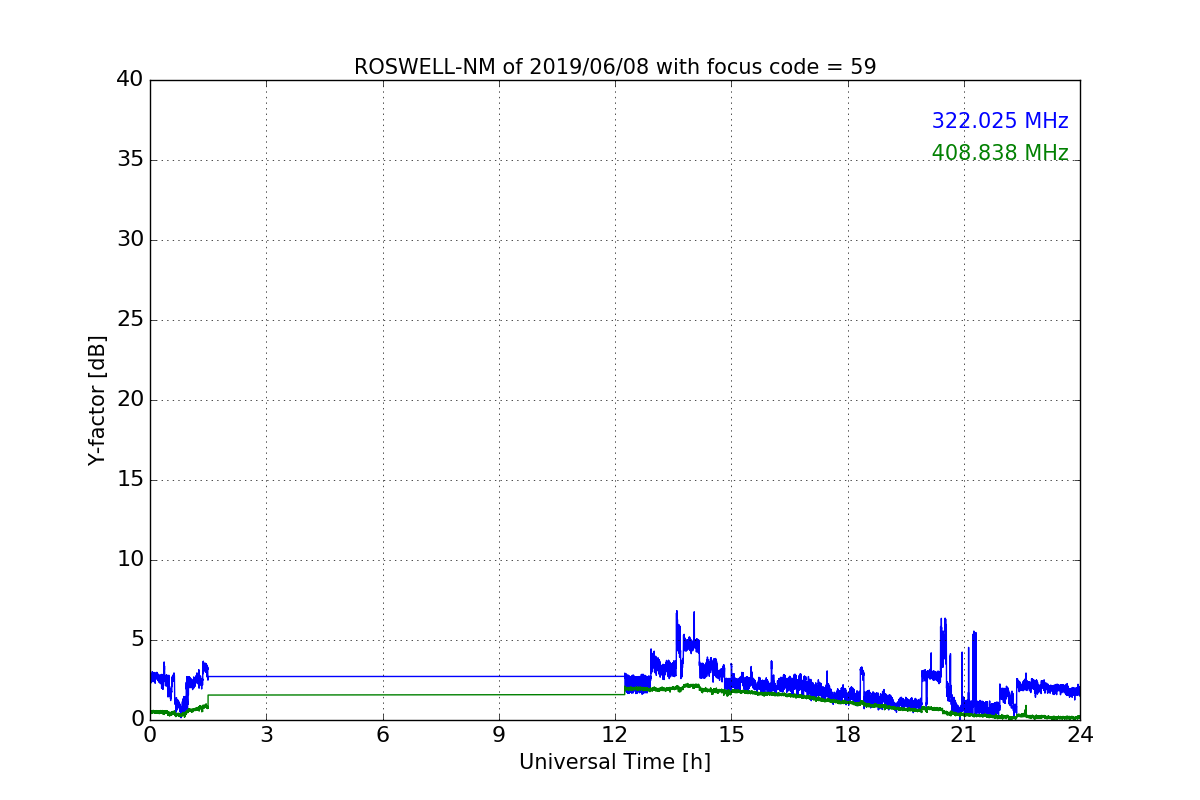Click x-axis tick label 18
This screenshot has height=800, width=1200.
(x=848, y=735)
